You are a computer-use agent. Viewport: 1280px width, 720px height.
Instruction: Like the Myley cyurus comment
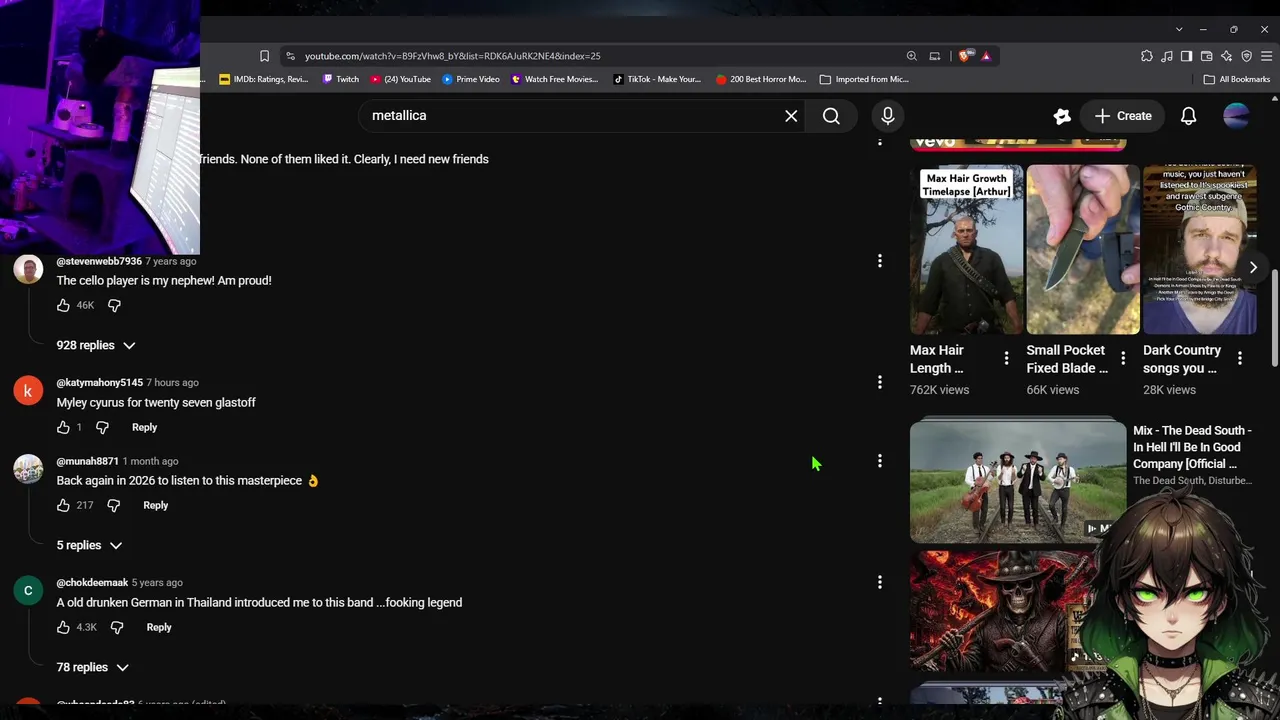coord(63,427)
